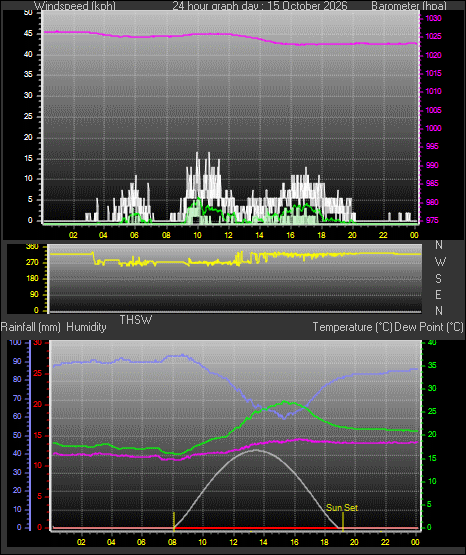The height and width of the screenshot is (555, 466).
Task: Select the 985 barometer scale value
Action: 432,183
